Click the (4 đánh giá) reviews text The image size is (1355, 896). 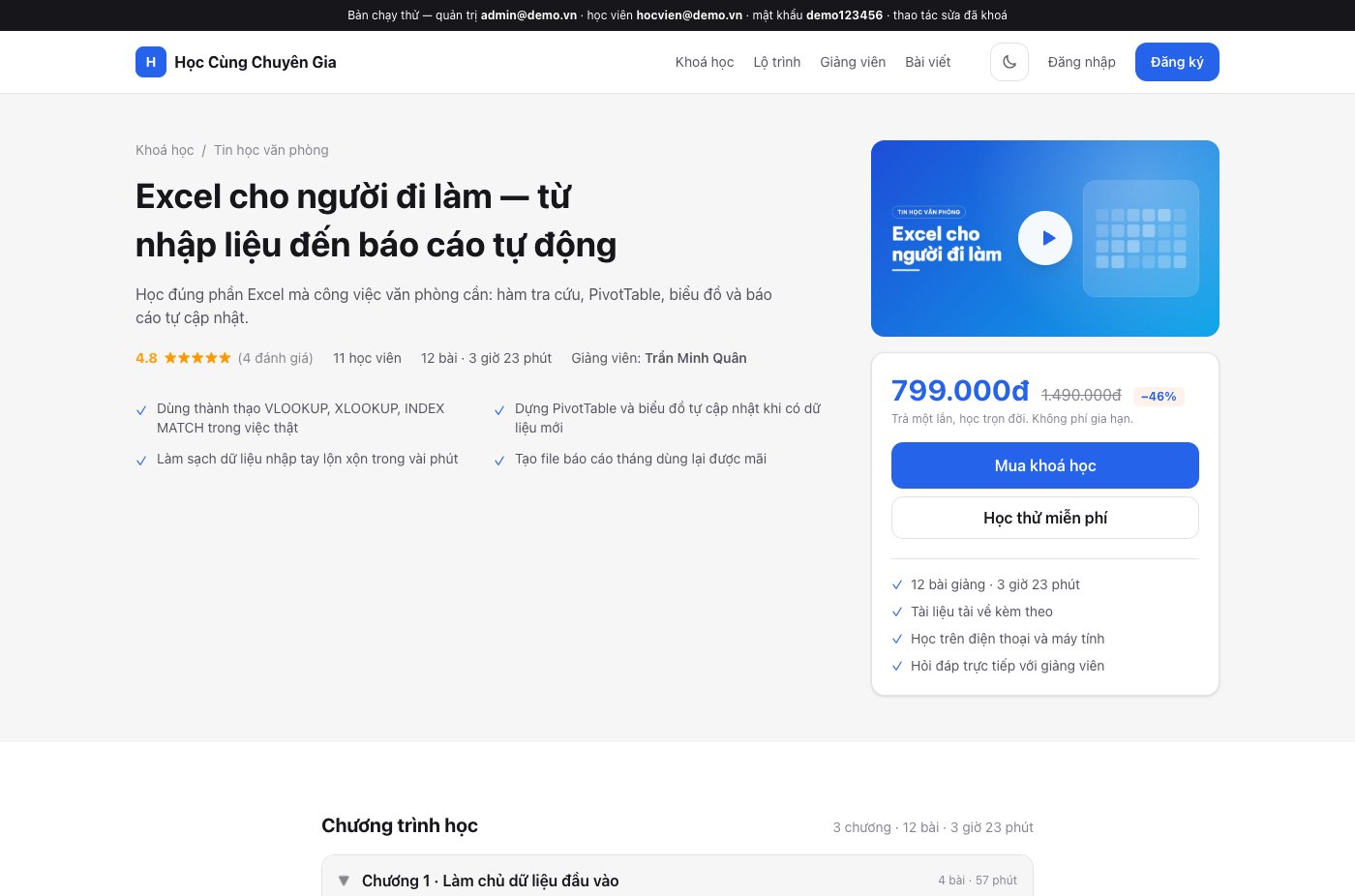coord(276,358)
